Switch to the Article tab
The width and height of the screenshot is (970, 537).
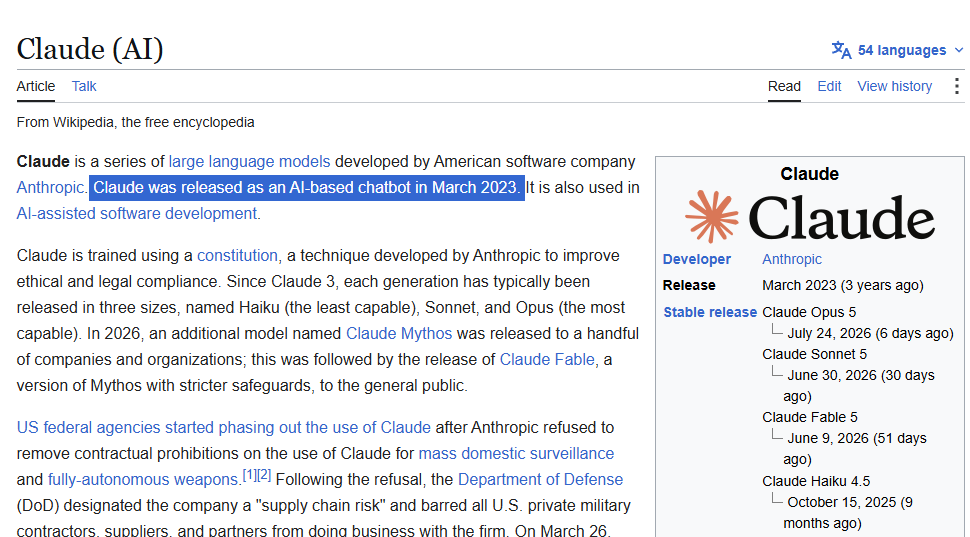click(36, 86)
